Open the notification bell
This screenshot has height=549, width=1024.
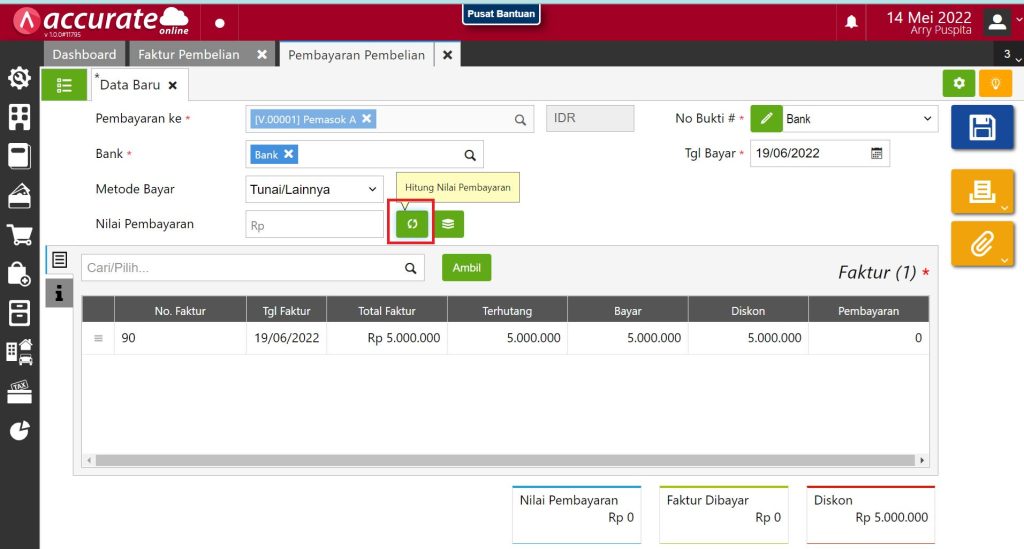852,21
